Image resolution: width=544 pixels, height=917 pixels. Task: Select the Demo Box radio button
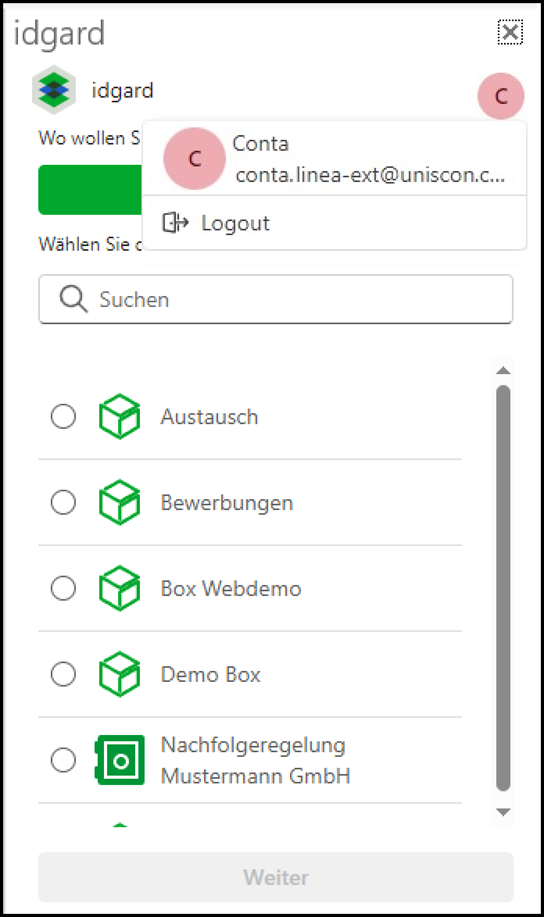click(63, 674)
